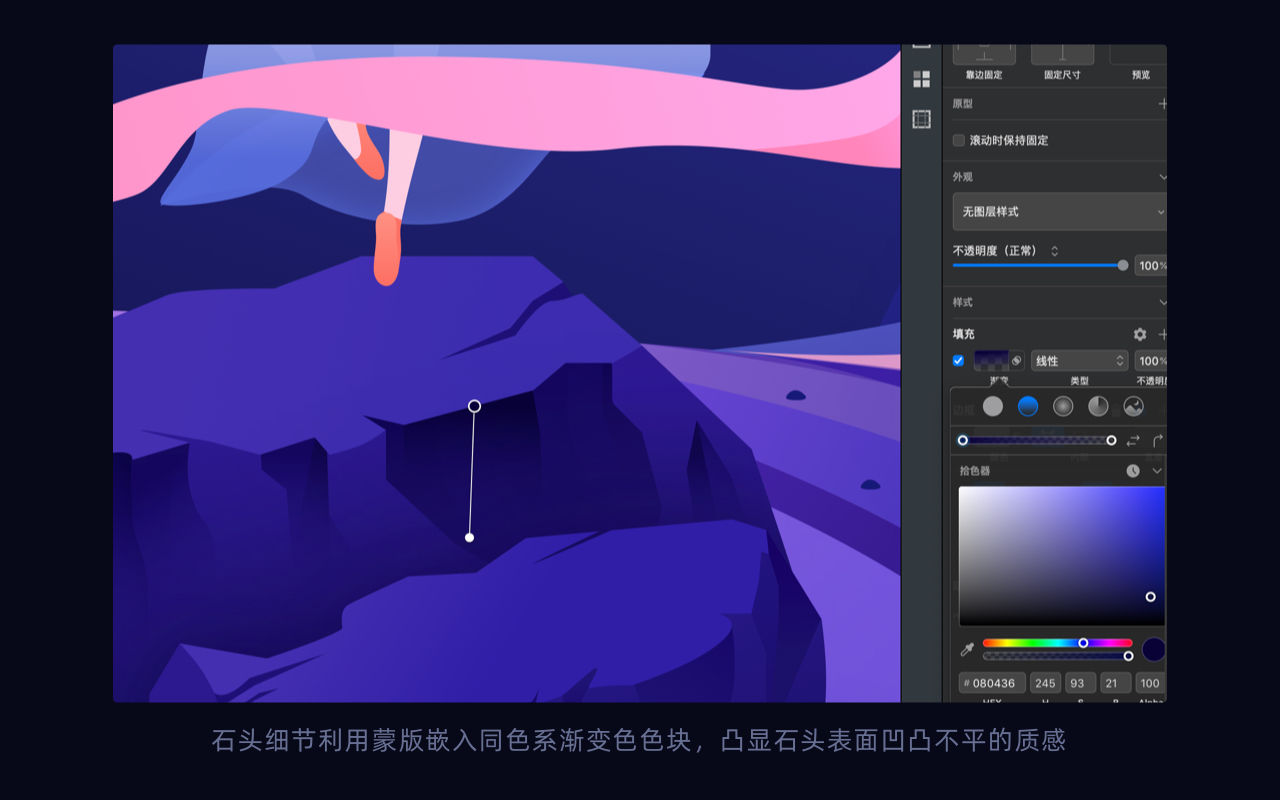Click the dashed frame icon in the sidebar
Screen dimensions: 1280x800
(x=922, y=119)
